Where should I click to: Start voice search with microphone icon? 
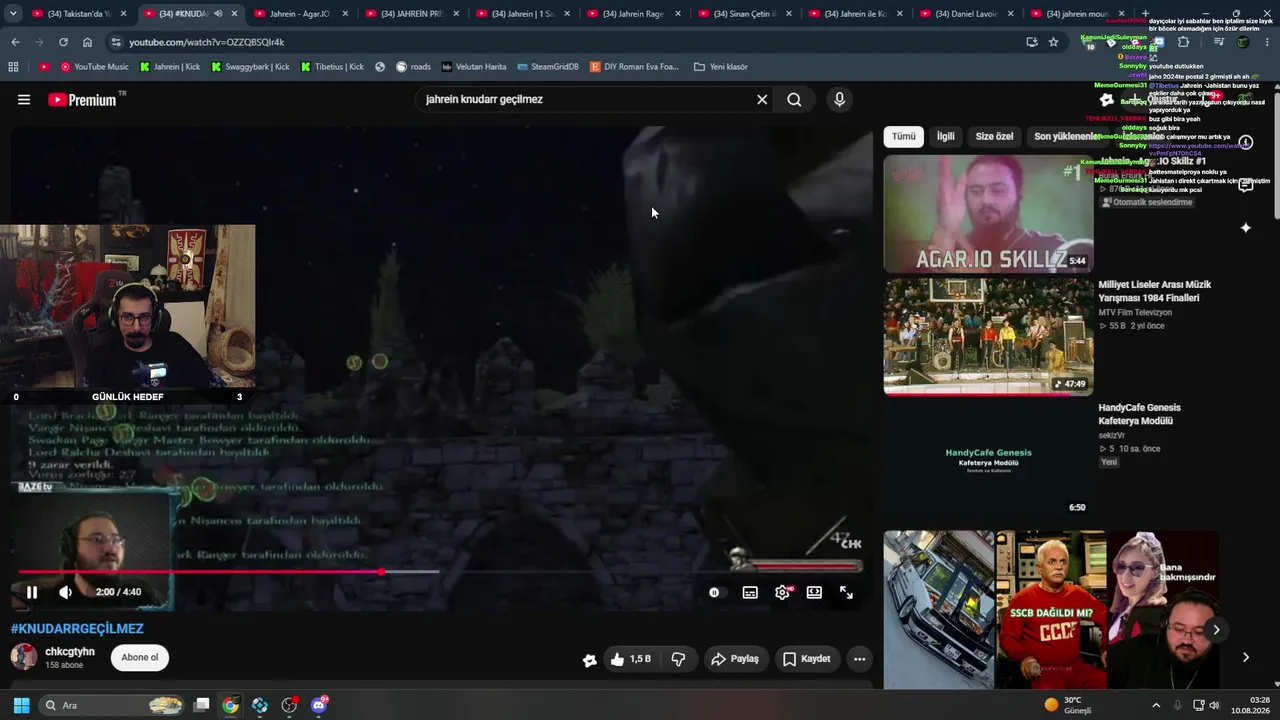coord(839,100)
